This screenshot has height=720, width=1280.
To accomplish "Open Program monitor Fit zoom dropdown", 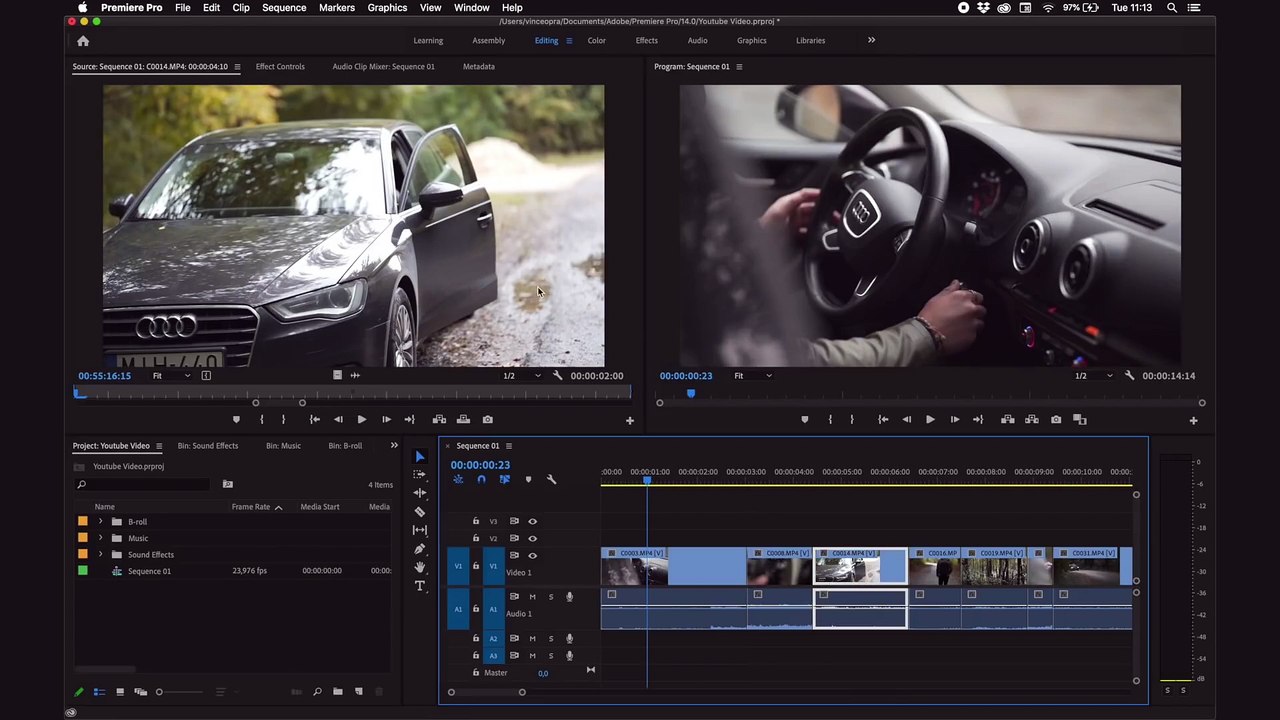I will point(752,376).
